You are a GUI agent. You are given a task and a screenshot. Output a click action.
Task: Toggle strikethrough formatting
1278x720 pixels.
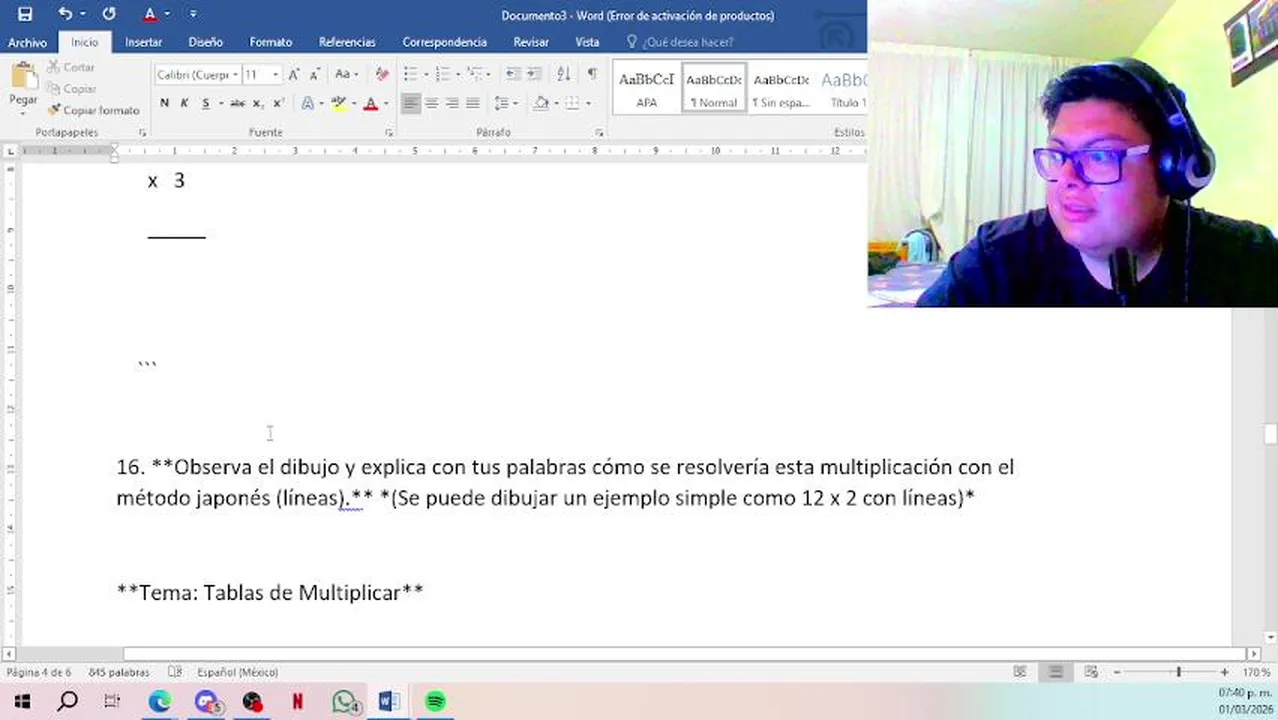(237, 103)
